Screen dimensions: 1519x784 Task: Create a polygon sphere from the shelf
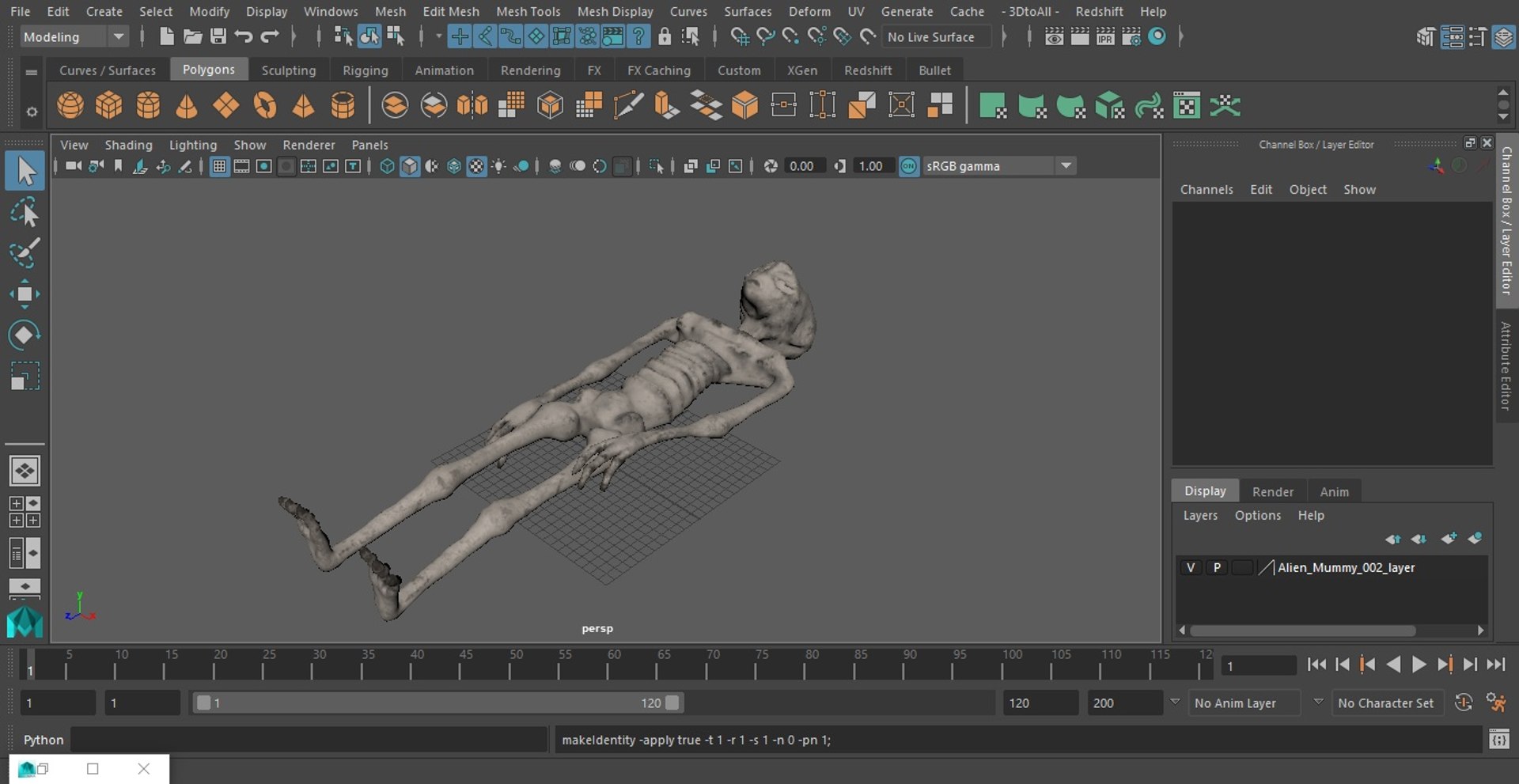click(70, 105)
